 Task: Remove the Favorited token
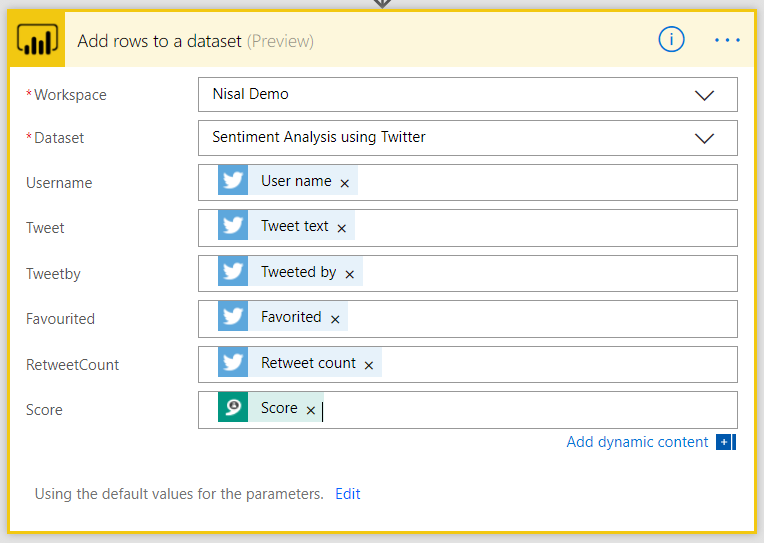coord(335,319)
